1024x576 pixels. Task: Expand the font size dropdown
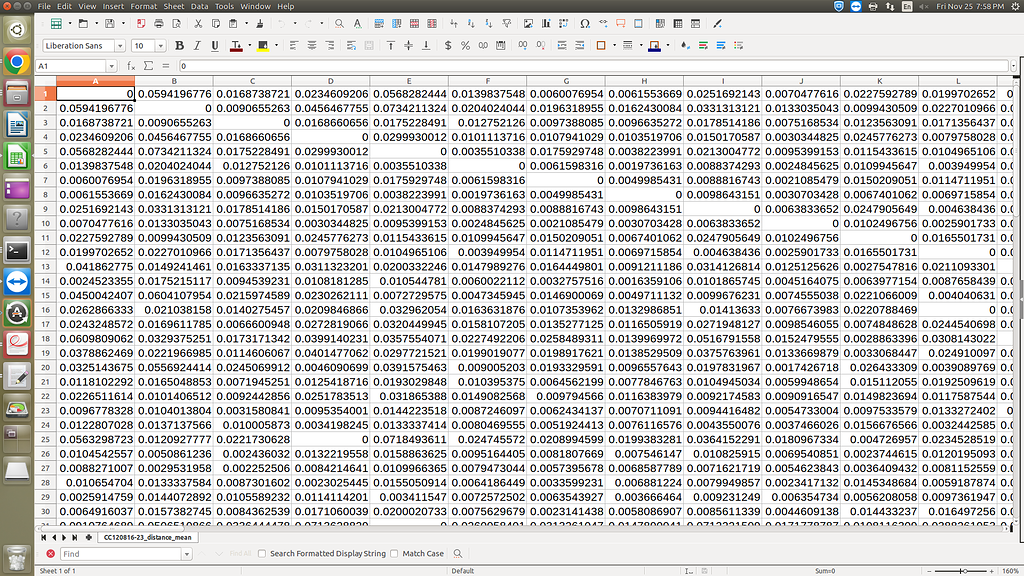pyautogui.click(x=162, y=45)
